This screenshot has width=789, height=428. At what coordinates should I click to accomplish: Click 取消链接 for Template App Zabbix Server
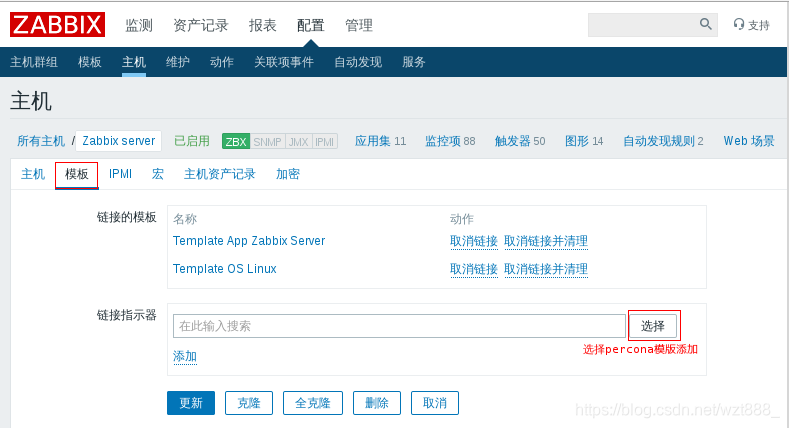(474, 241)
